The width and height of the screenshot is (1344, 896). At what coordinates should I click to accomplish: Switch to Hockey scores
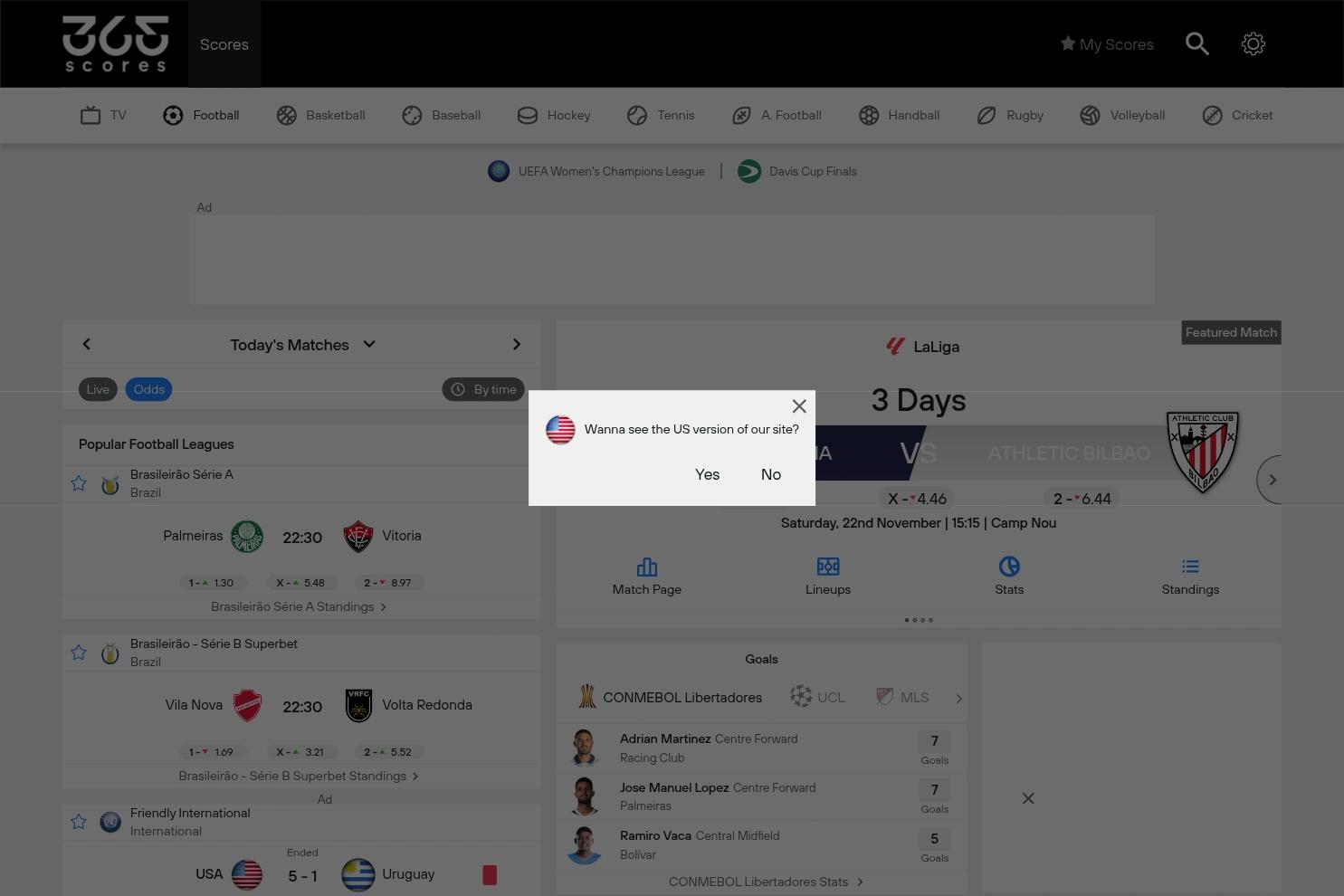(x=554, y=115)
